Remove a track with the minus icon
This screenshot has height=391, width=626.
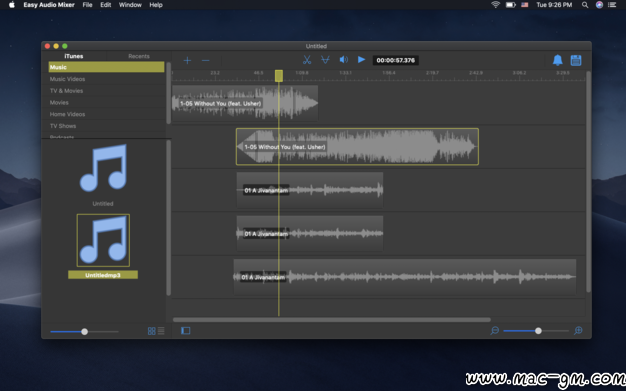point(206,60)
